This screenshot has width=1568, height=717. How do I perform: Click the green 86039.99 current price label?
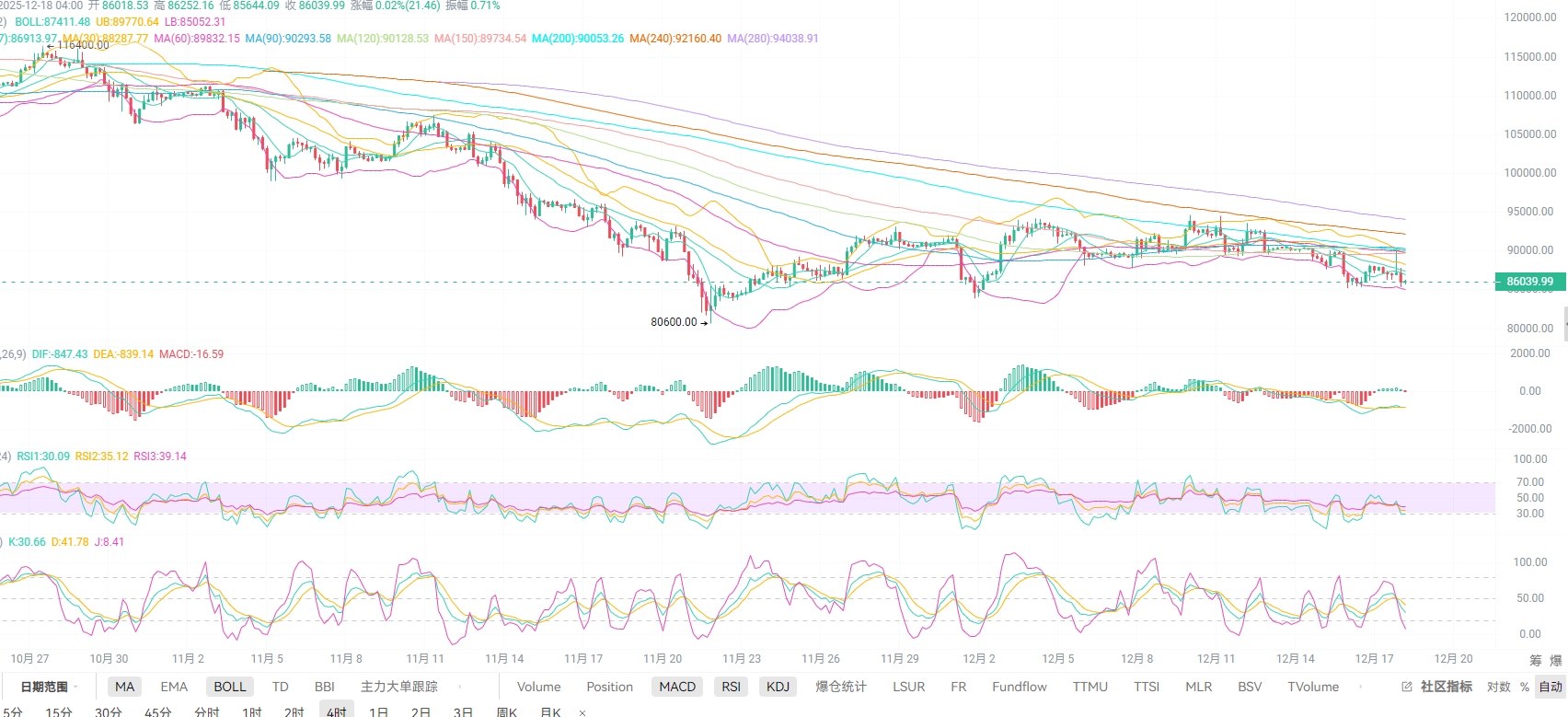tap(1529, 282)
